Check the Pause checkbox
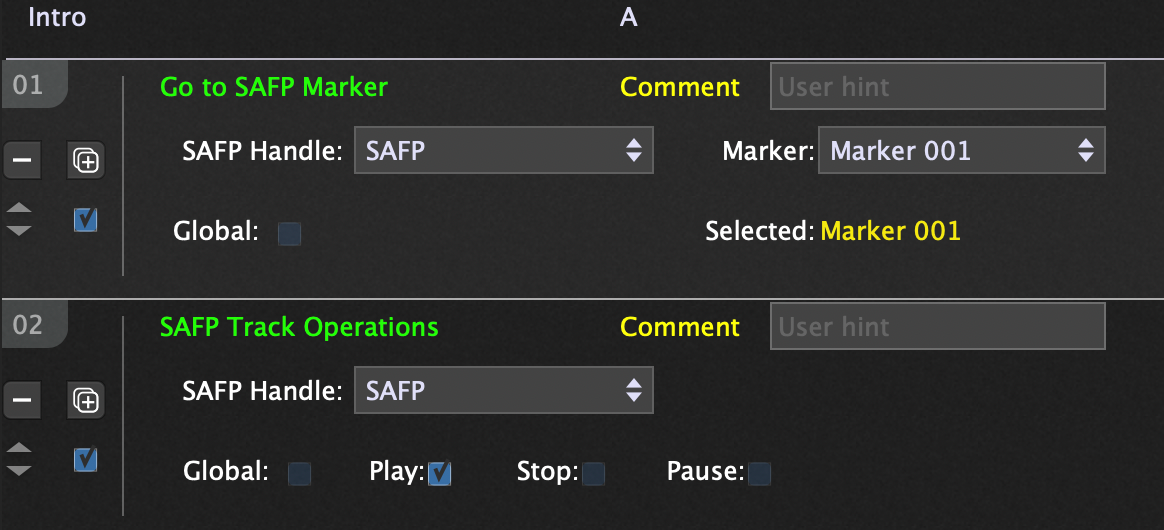The height and width of the screenshot is (530, 1164). point(760,474)
